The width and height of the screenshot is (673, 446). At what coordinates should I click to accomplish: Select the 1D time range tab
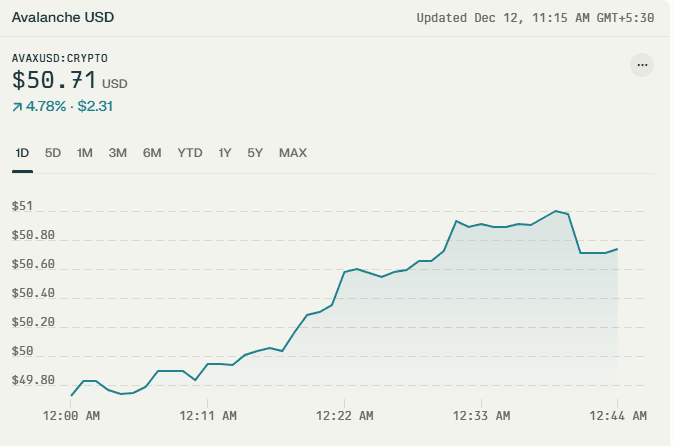pos(22,153)
